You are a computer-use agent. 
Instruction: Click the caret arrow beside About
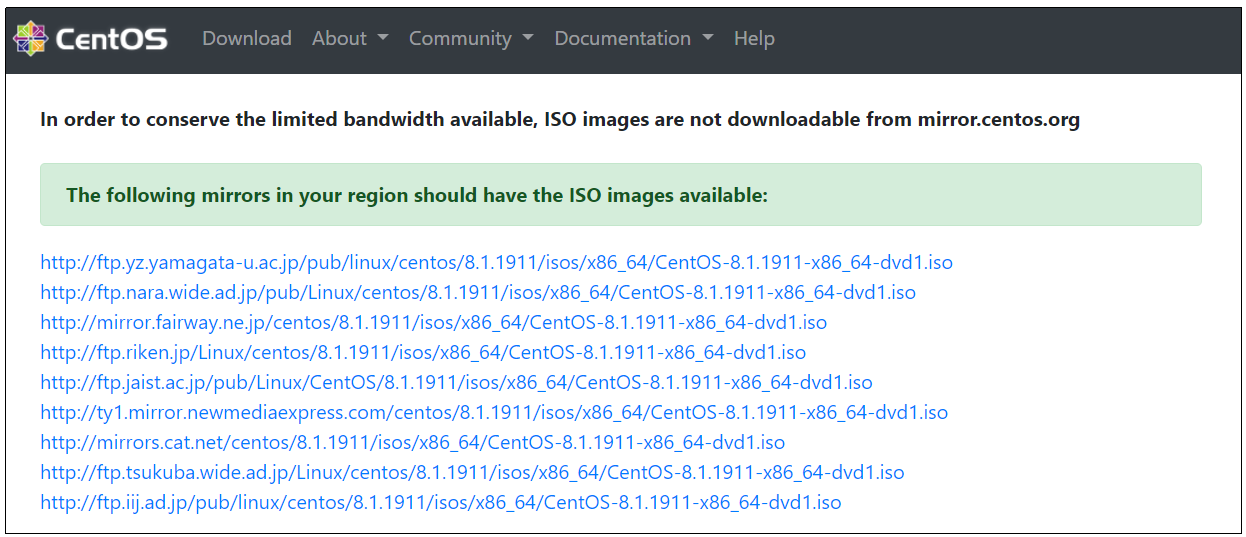coord(383,39)
